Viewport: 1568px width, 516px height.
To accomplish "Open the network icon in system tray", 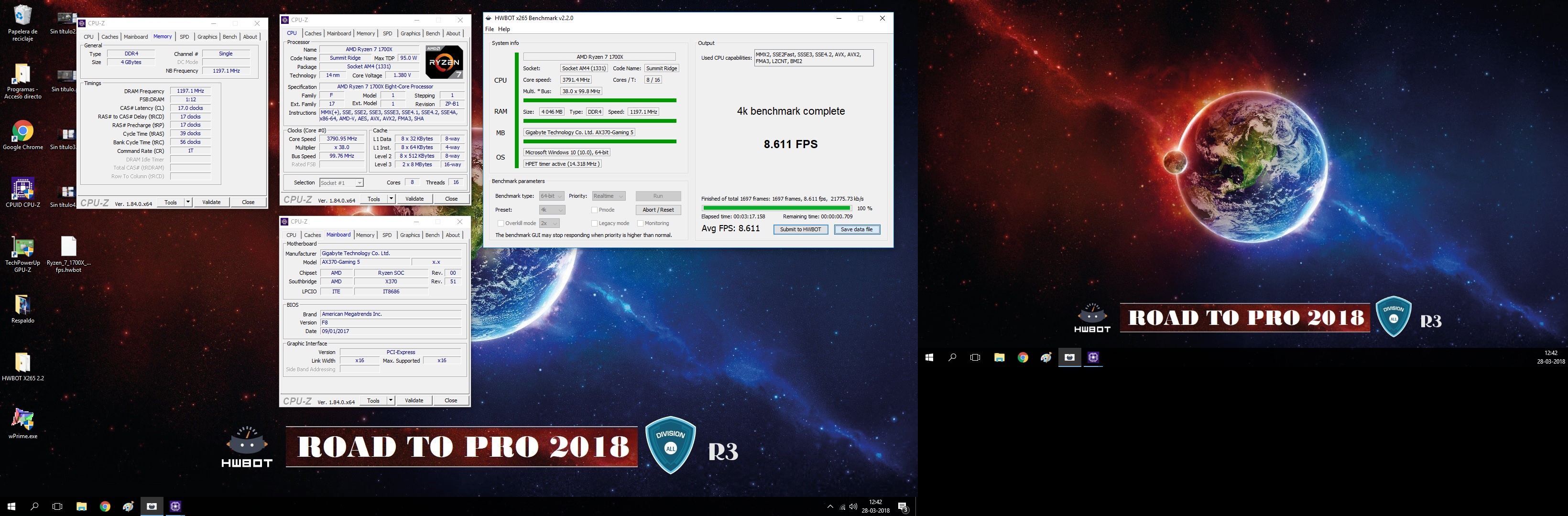I will [842, 507].
